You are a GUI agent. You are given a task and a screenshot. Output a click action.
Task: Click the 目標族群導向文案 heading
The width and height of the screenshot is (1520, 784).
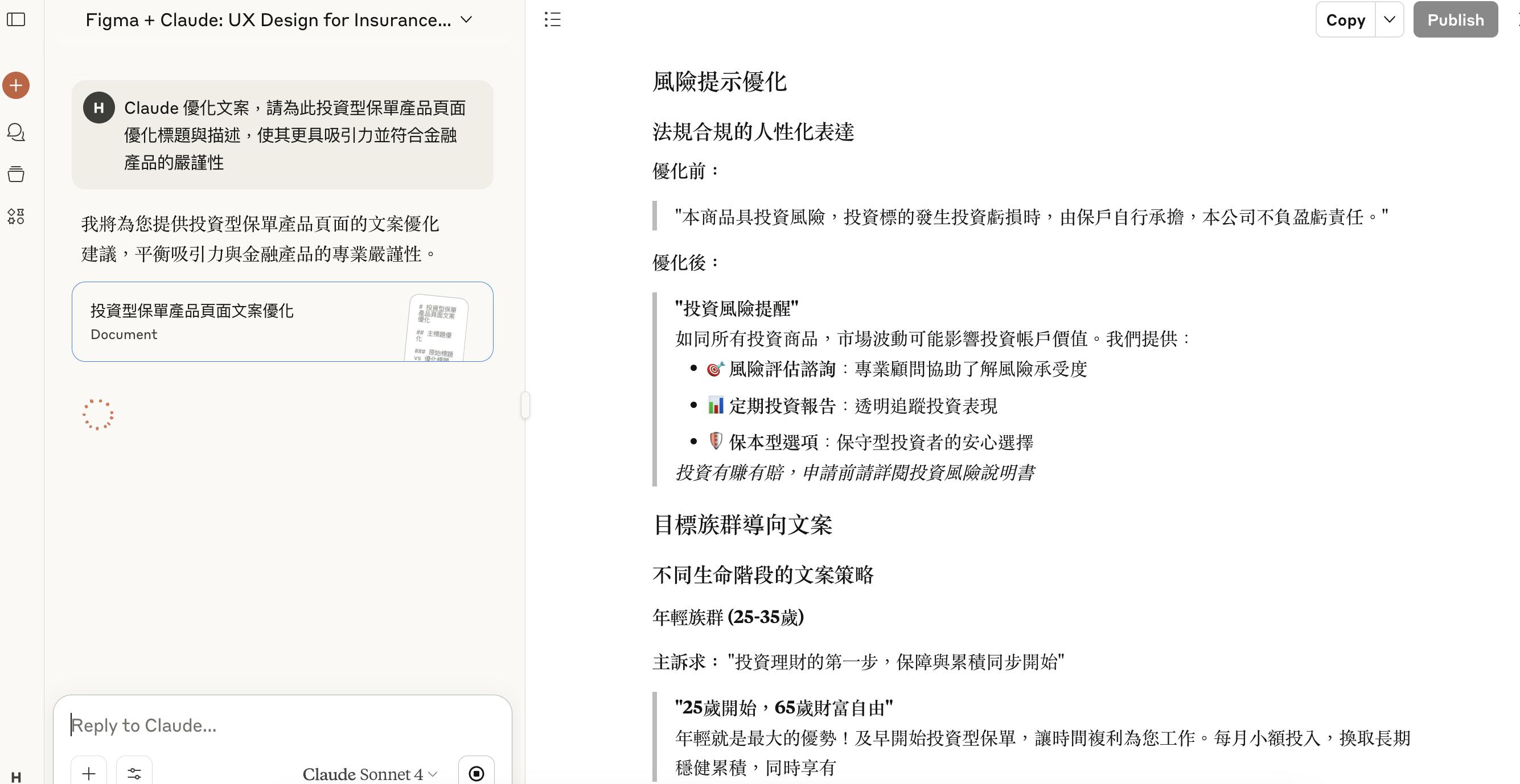click(x=742, y=525)
